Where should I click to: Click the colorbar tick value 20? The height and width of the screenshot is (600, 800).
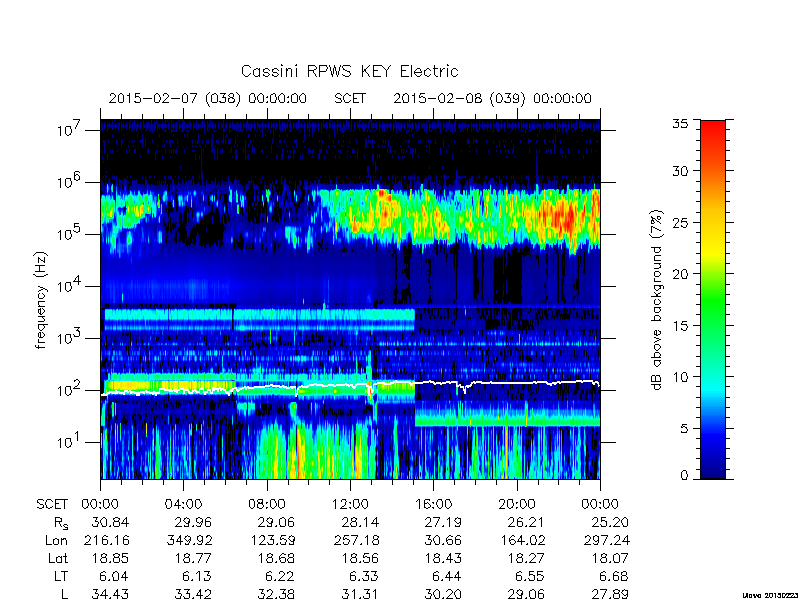point(681,274)
